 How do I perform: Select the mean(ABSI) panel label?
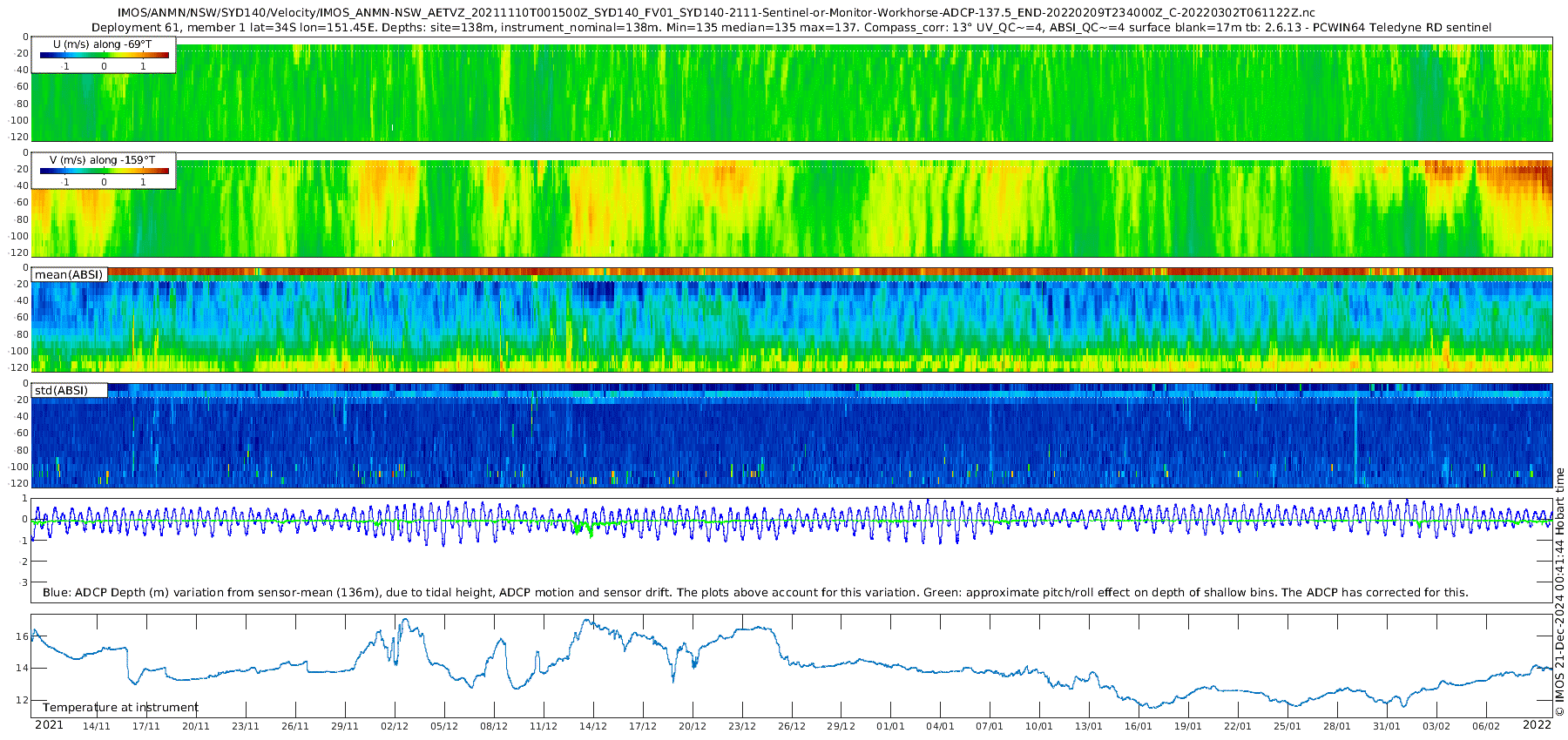click(69, 274)
